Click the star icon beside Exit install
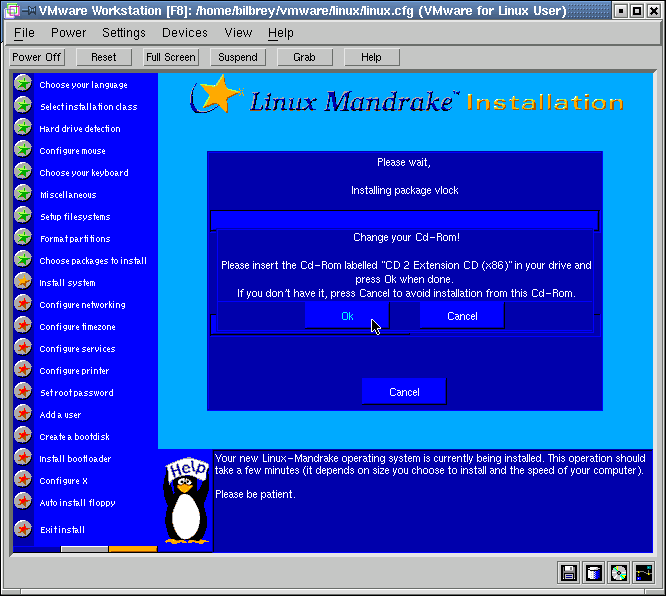Screen dimensions: 666x596 (x=22, y=529)
